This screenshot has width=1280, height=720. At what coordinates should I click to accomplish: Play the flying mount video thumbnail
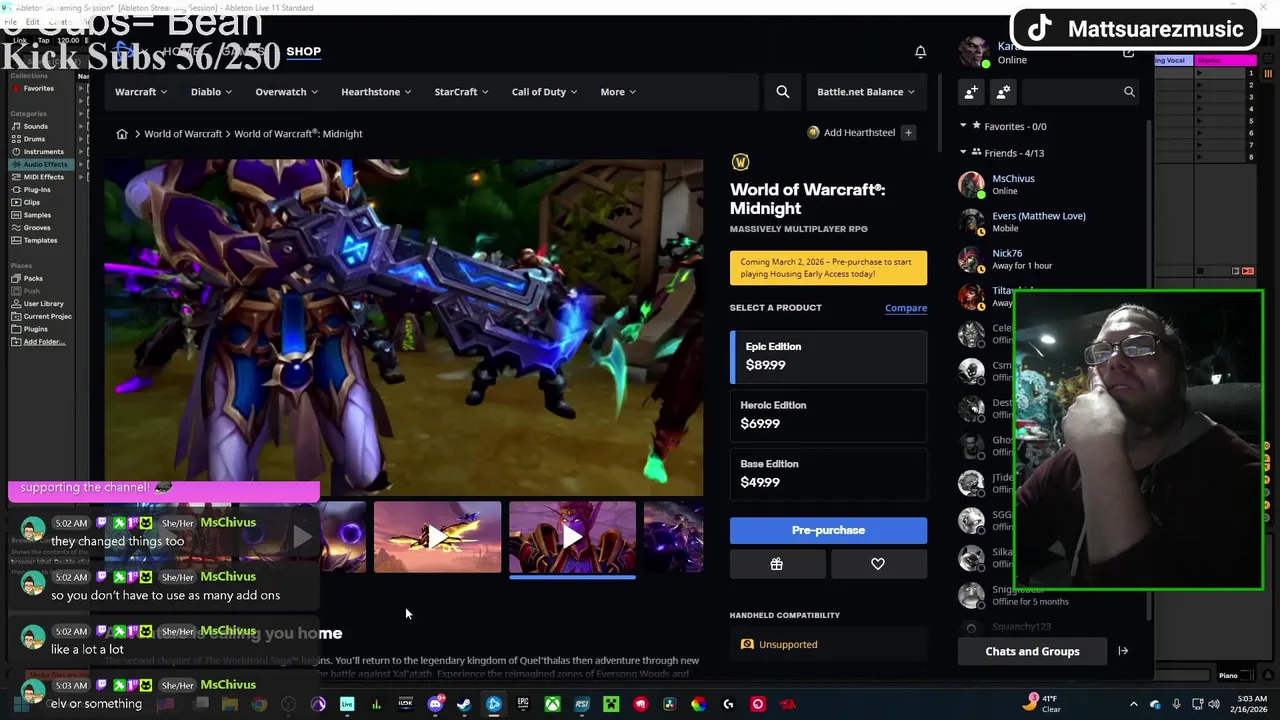(438, 537)
